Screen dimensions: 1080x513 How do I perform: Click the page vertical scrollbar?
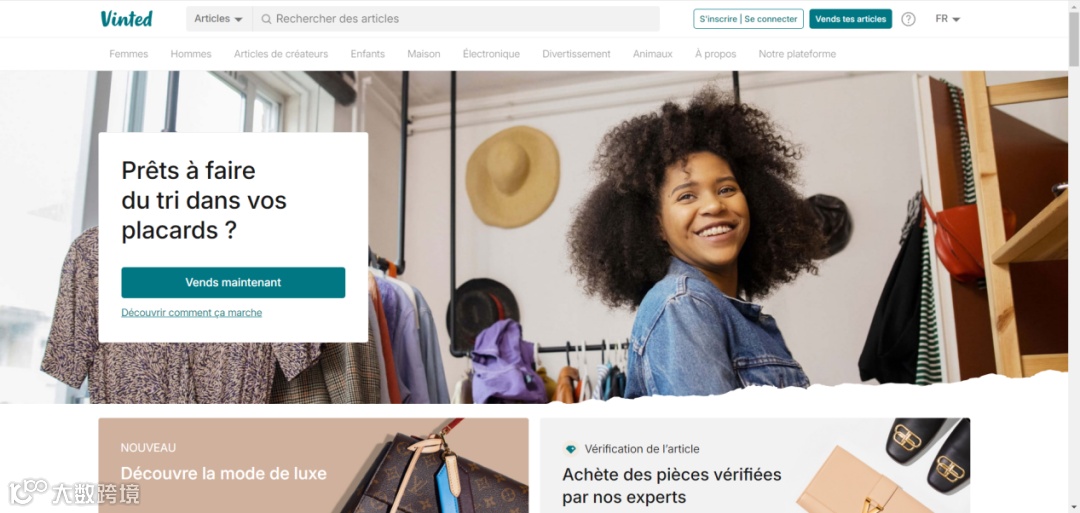pos(1074,256)
